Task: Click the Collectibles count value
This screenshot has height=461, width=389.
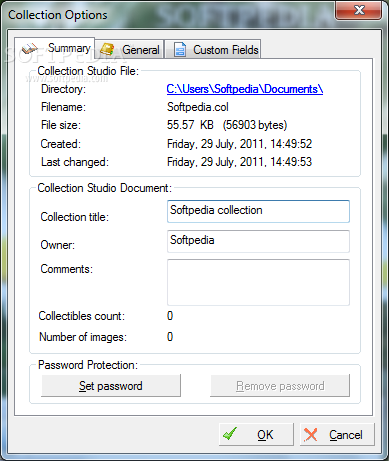Action: point(170,316)
